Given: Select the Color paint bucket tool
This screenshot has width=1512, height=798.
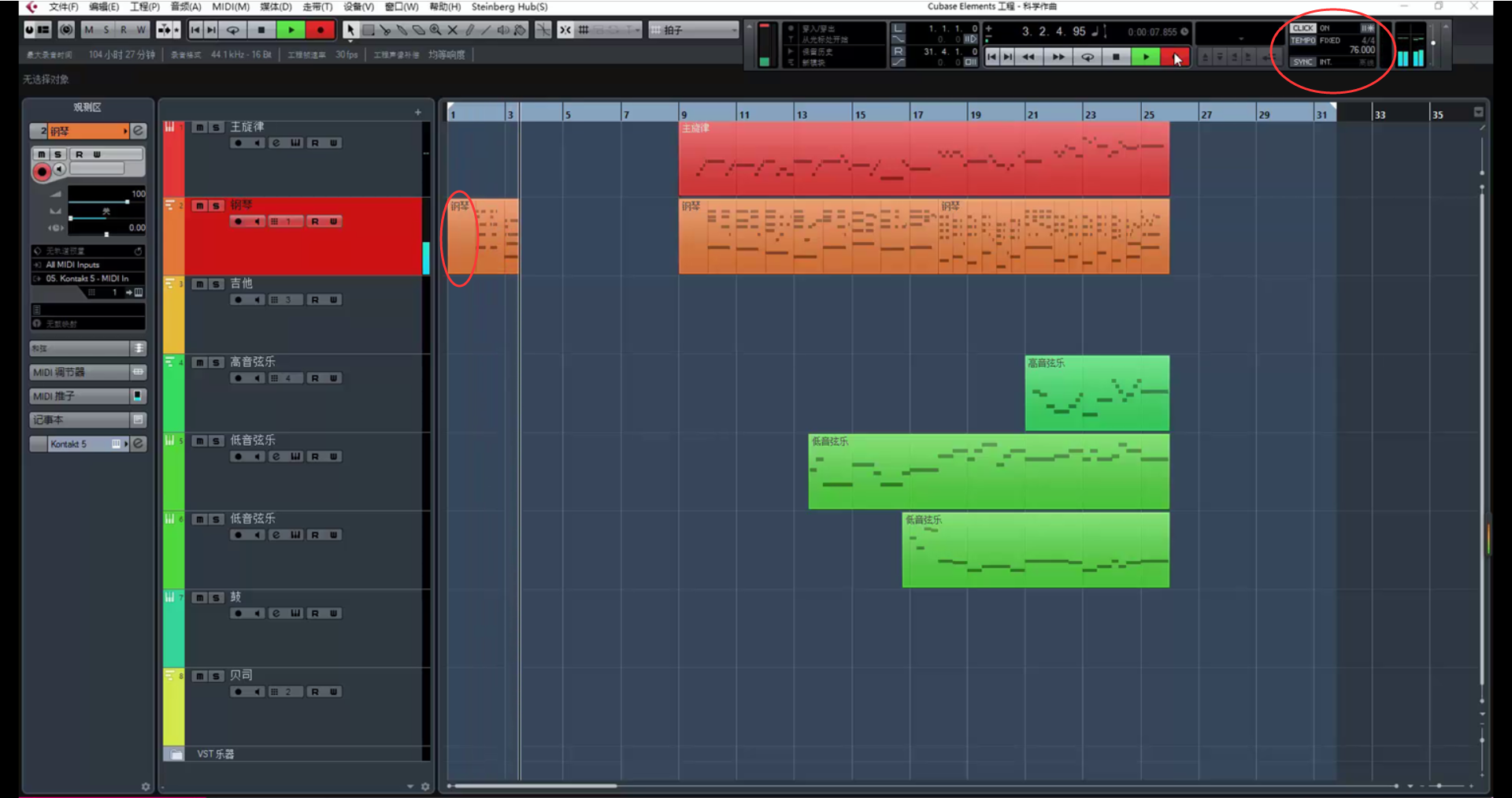Looking at the screenshot, I should [x=520, y=30].
